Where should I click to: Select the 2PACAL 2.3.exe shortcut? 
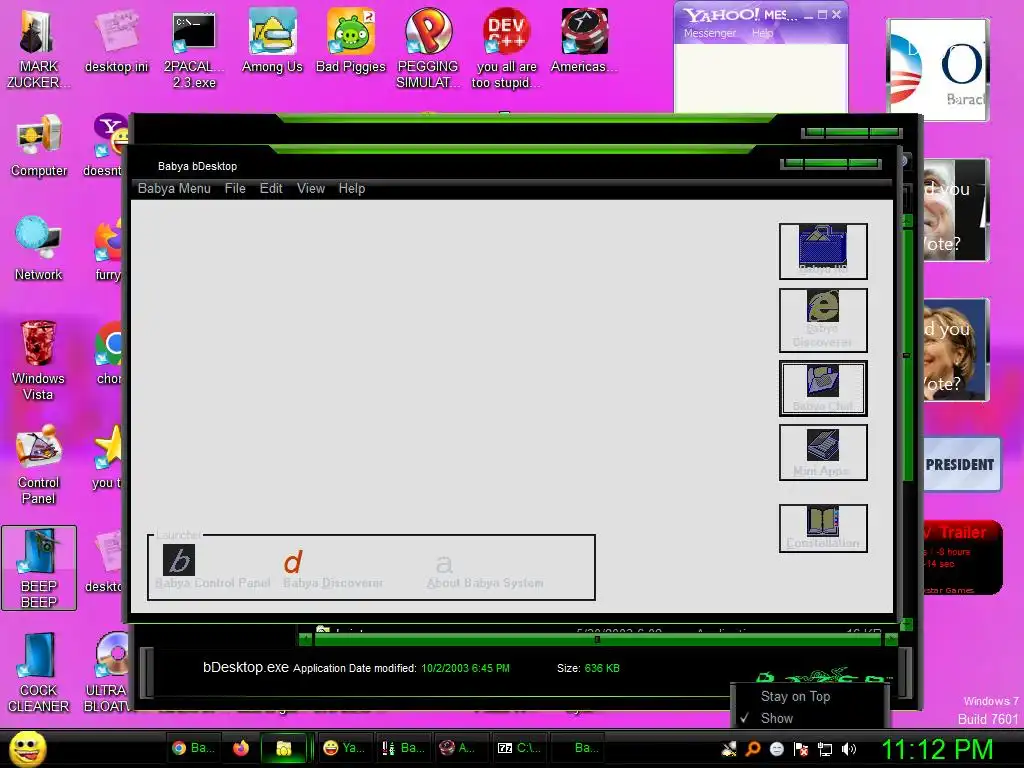(x=194, y=50)
